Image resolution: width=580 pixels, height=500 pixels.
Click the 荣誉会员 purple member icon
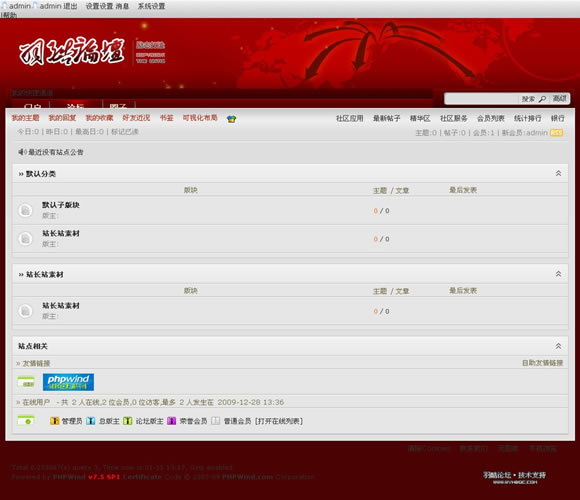click(171, 421)
